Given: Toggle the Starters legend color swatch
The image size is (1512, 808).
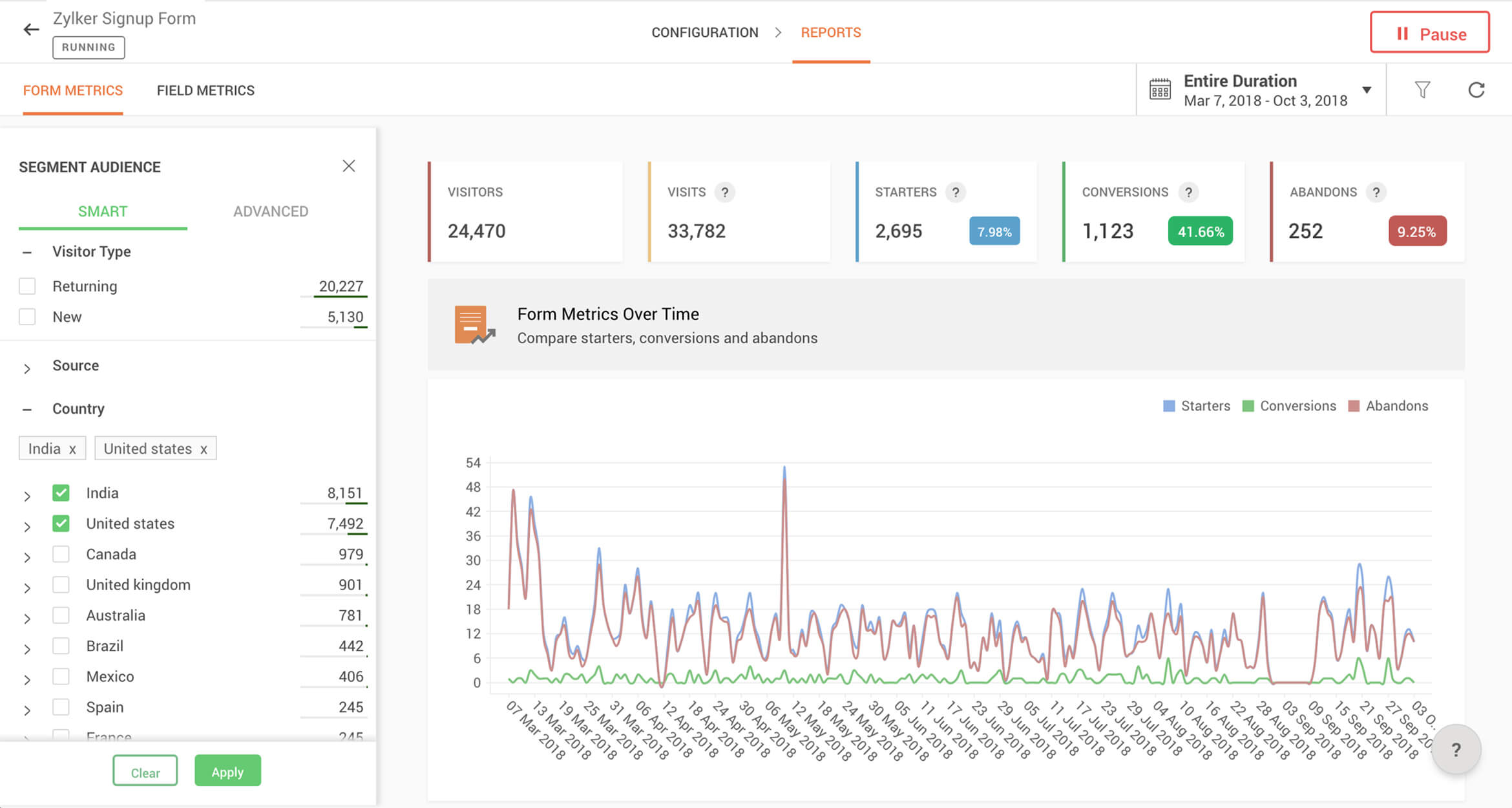Looking at the screenshot, I should tap(1168, 406).
